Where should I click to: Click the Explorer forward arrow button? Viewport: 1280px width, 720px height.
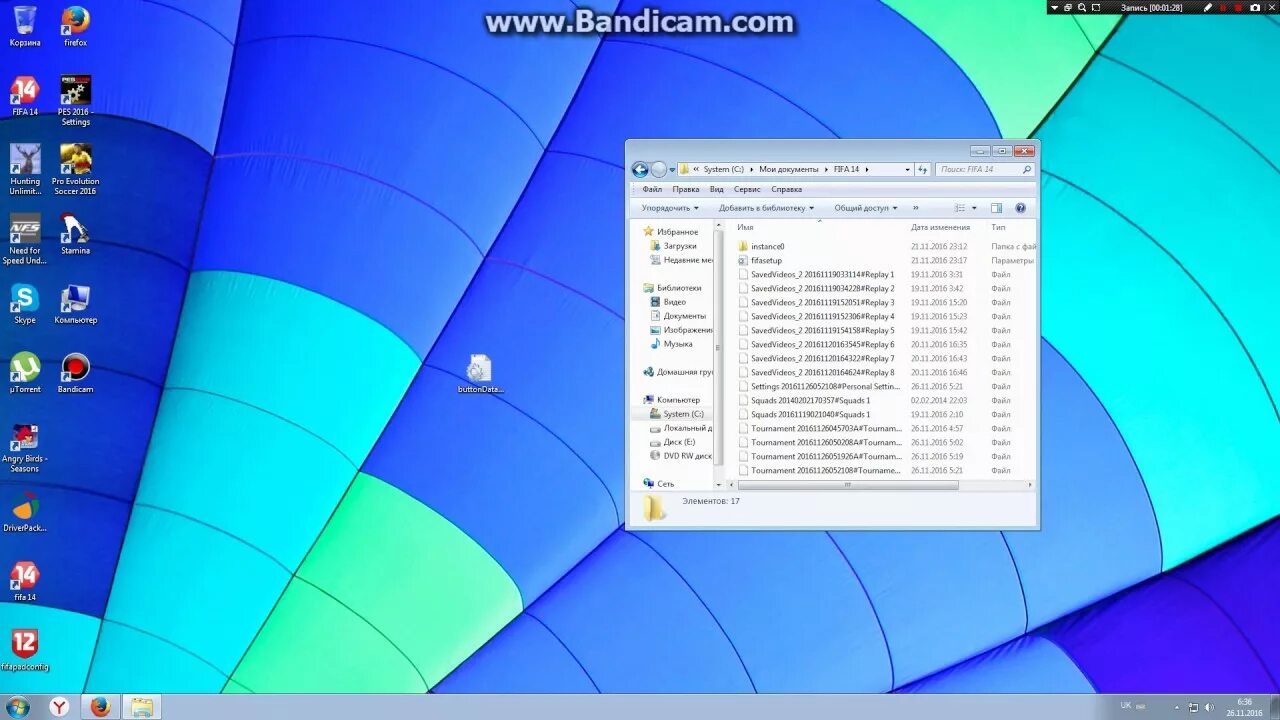(658, 169)
